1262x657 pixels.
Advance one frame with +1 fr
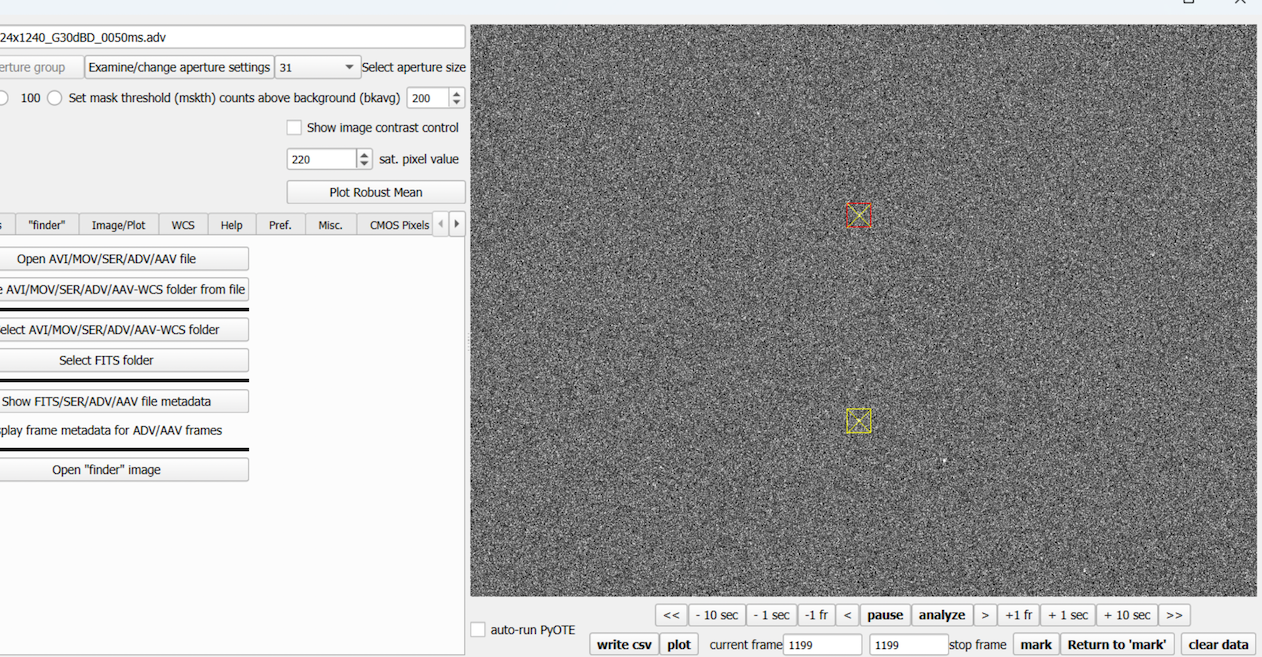(1018, 615)
